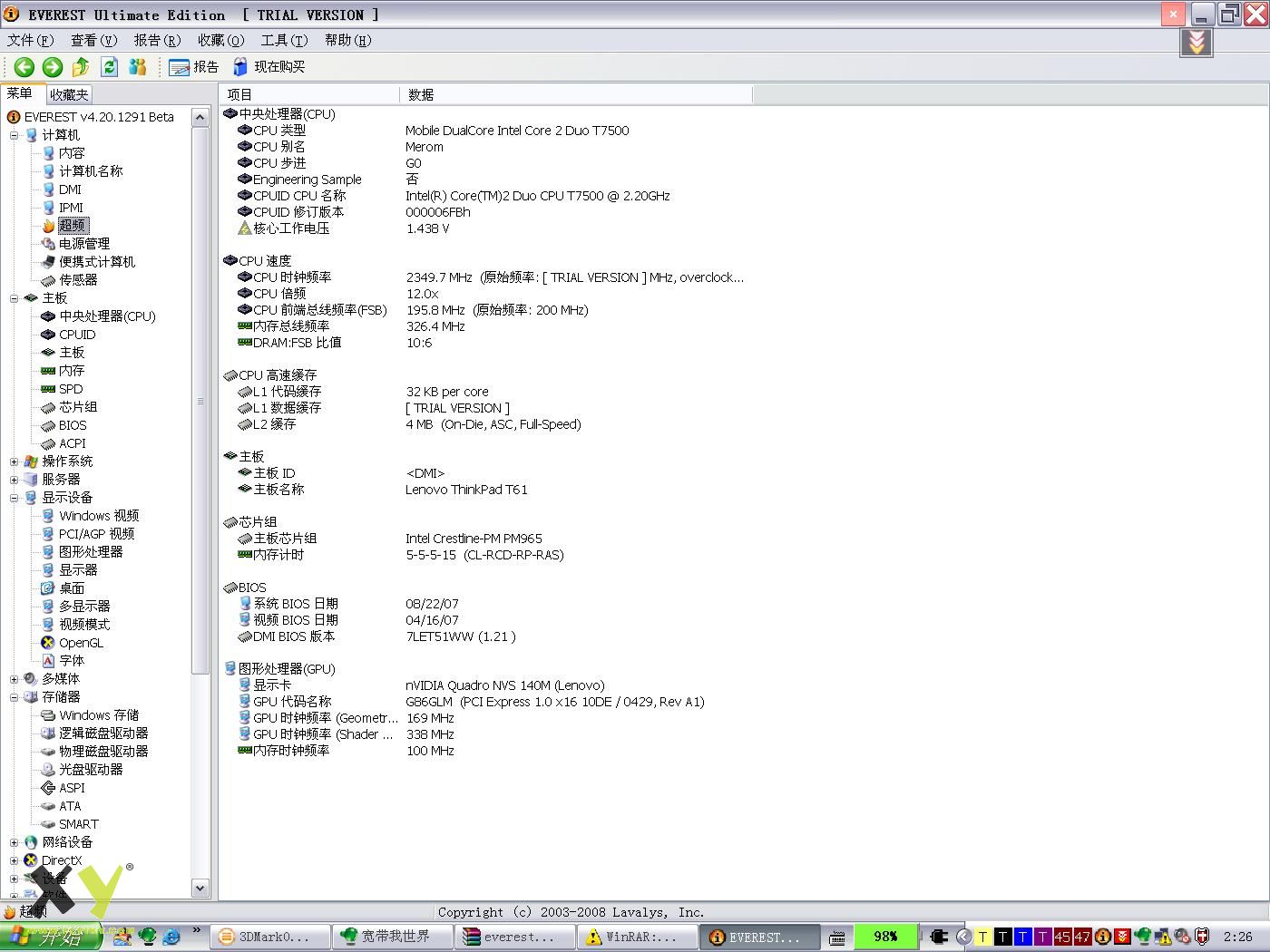Screen dimensions: 1270x952
Task: Click the tree panel scrollbar thumb
Action: 200,401
